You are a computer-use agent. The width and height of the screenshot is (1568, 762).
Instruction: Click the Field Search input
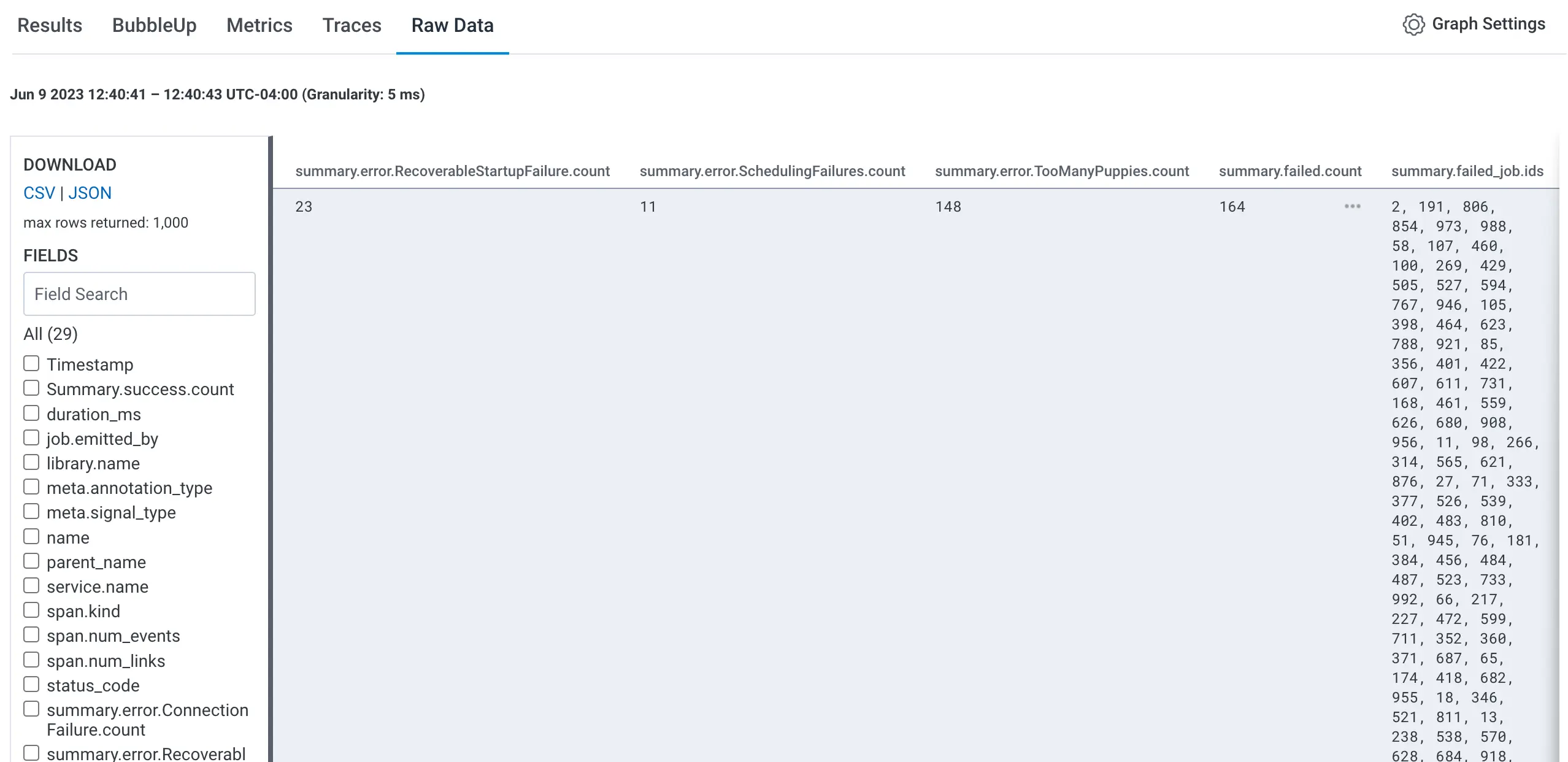(x=139, y=294)
